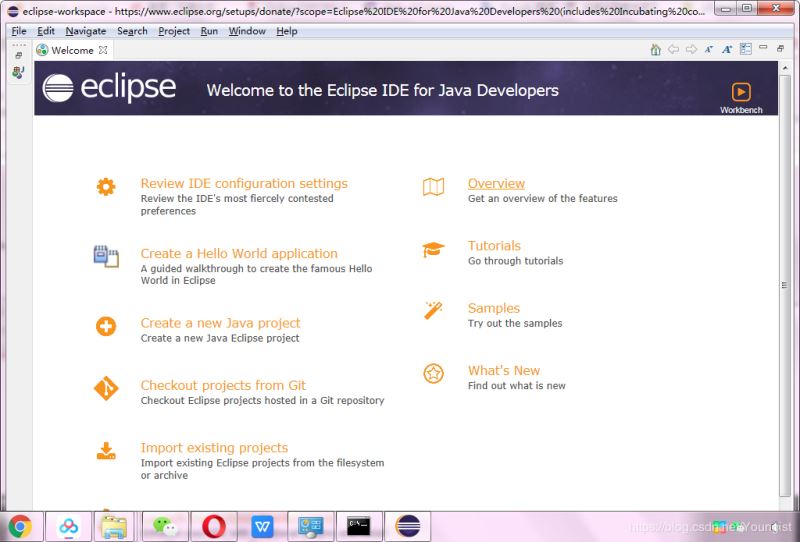Click the plus icon for new Java project
Viewport: 800px width, 542px height.
pyautogui.click(x=106, y=326)
